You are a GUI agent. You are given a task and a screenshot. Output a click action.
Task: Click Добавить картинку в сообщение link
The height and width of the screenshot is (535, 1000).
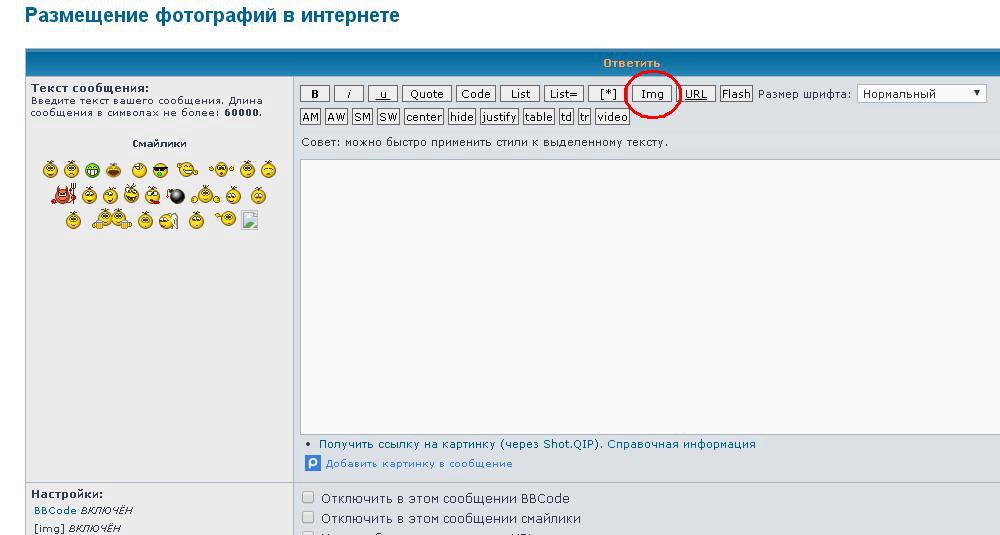pos(419,464)
